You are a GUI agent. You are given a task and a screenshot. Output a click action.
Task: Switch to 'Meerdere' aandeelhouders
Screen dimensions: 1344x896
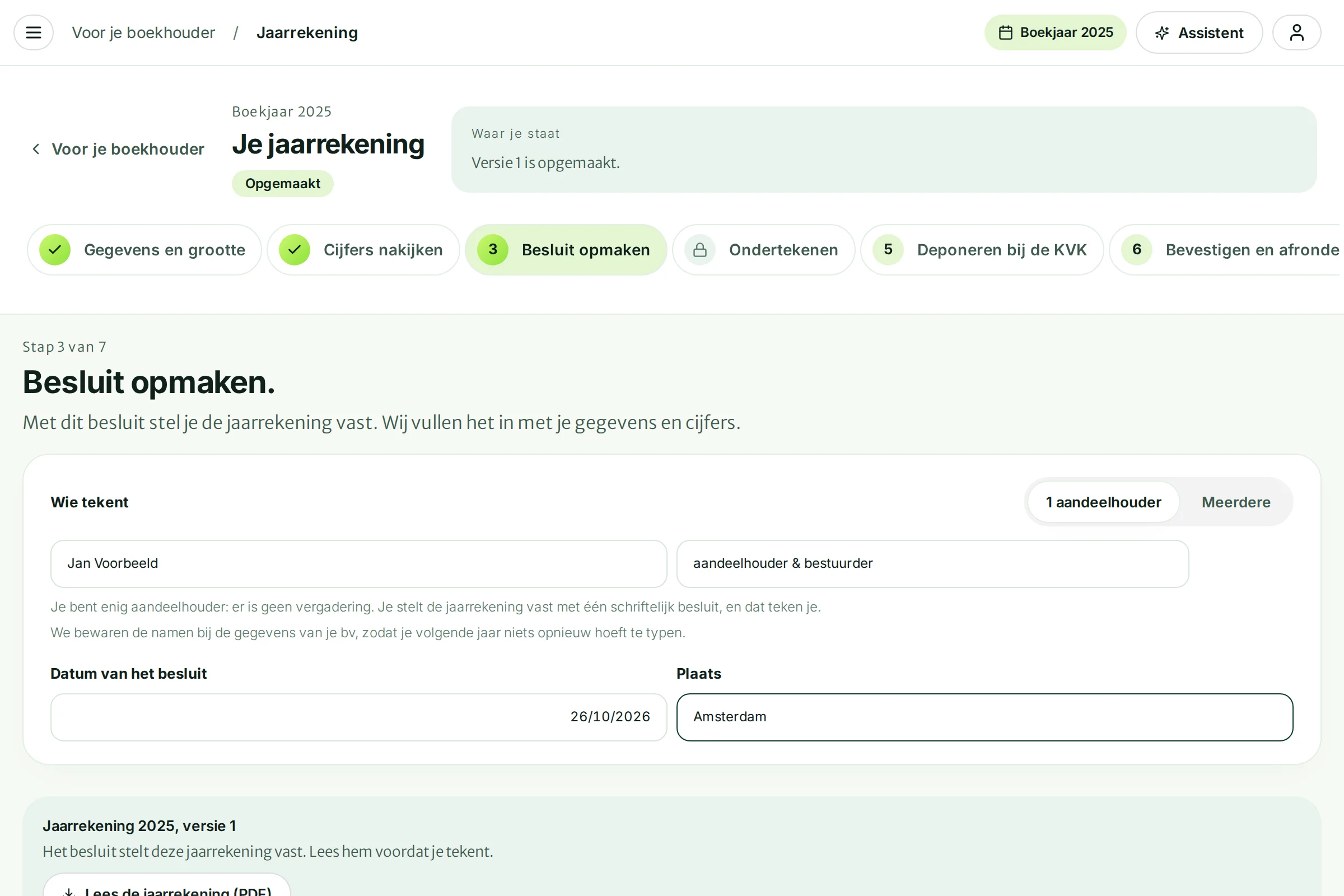1236,502
